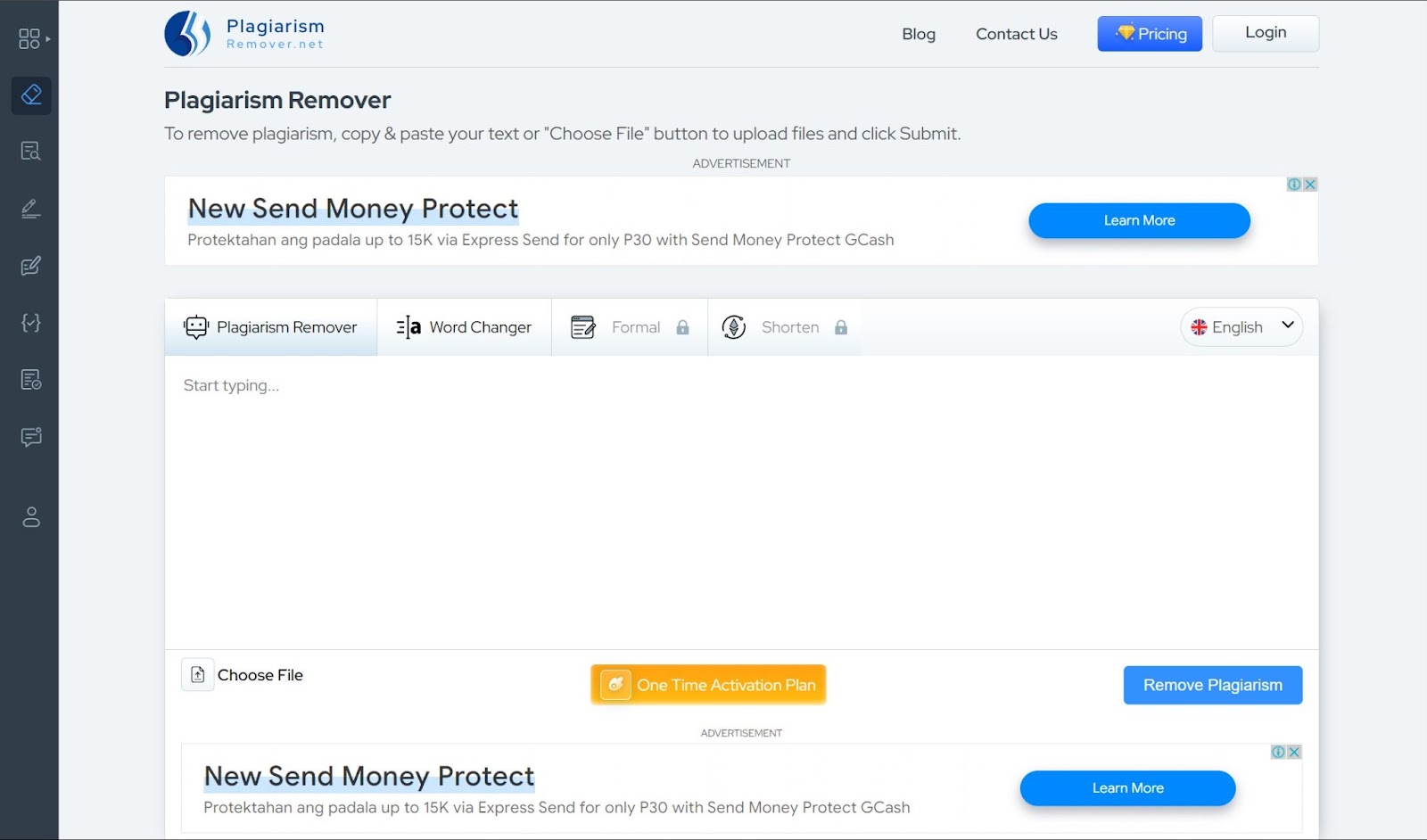Image resolution: width=1427 pixels, height=840 pixels.
Task: Select the eraser Plagiarism Remover sidebar icon
Action: coord(31,95)
